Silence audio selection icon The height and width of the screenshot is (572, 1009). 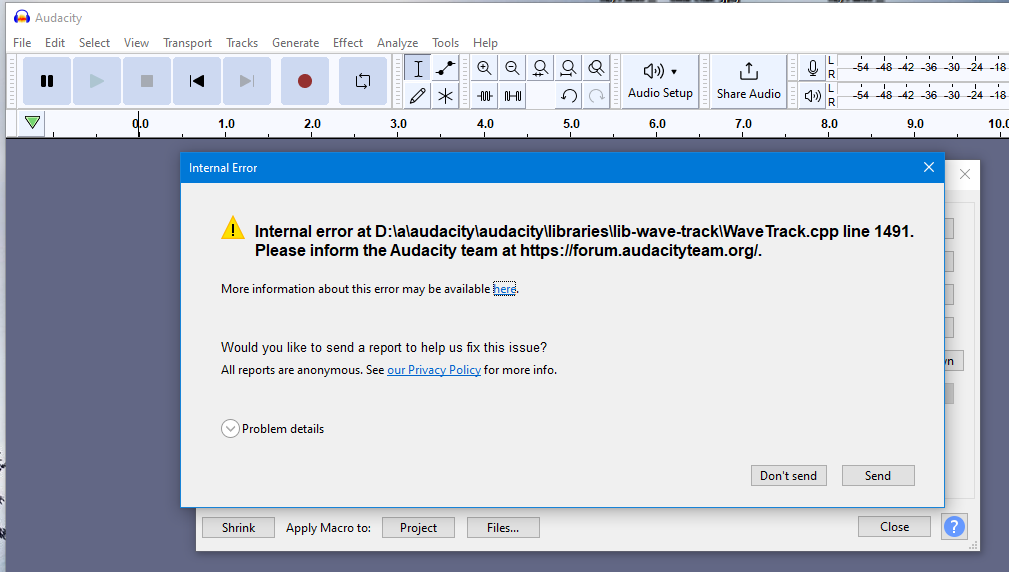tap(512, 96)
